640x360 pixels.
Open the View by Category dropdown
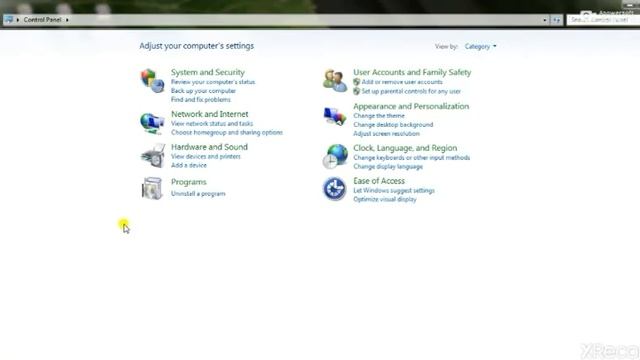tap(480, 47)
